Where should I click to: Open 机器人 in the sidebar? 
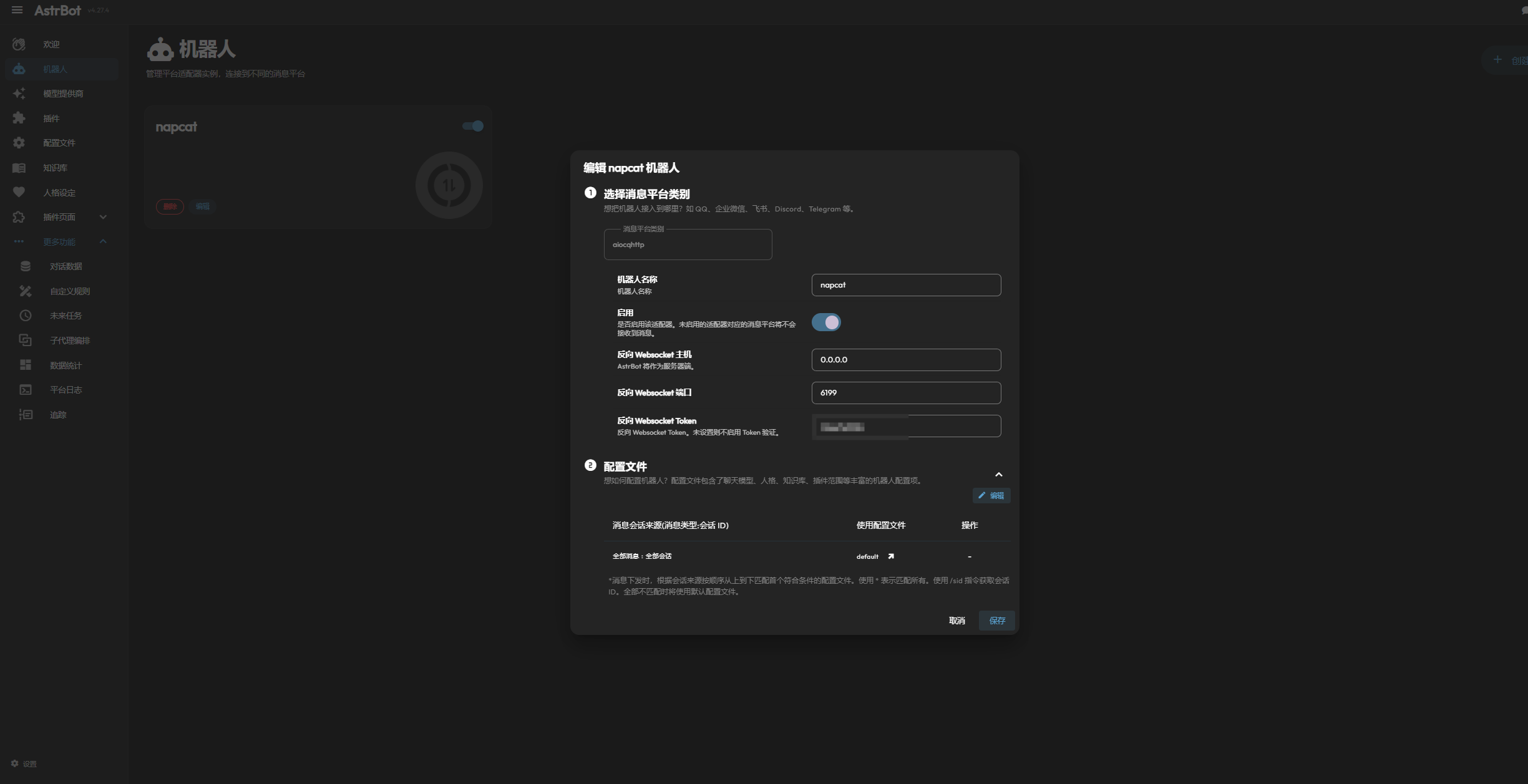62,69
